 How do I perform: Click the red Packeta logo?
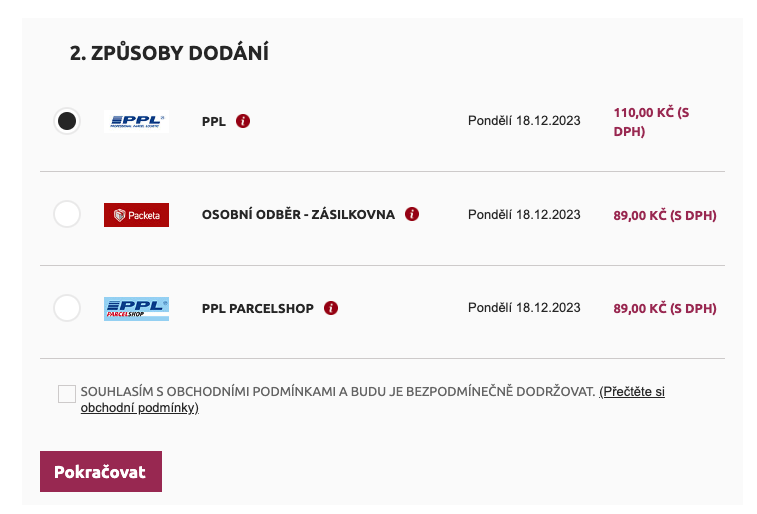click(x=136, y=215)
